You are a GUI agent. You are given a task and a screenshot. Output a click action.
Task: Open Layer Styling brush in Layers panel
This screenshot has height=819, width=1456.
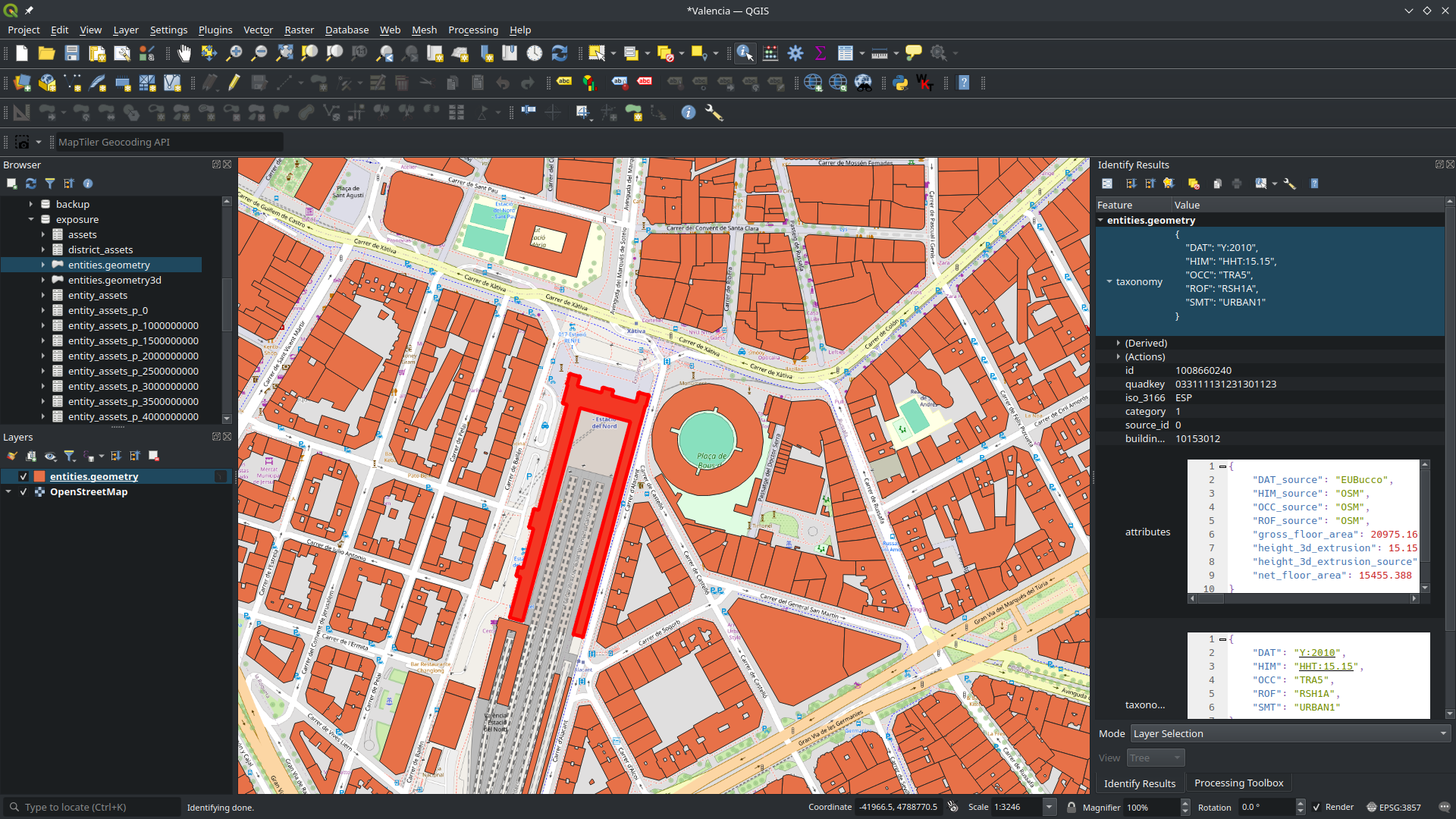point(12,456)
